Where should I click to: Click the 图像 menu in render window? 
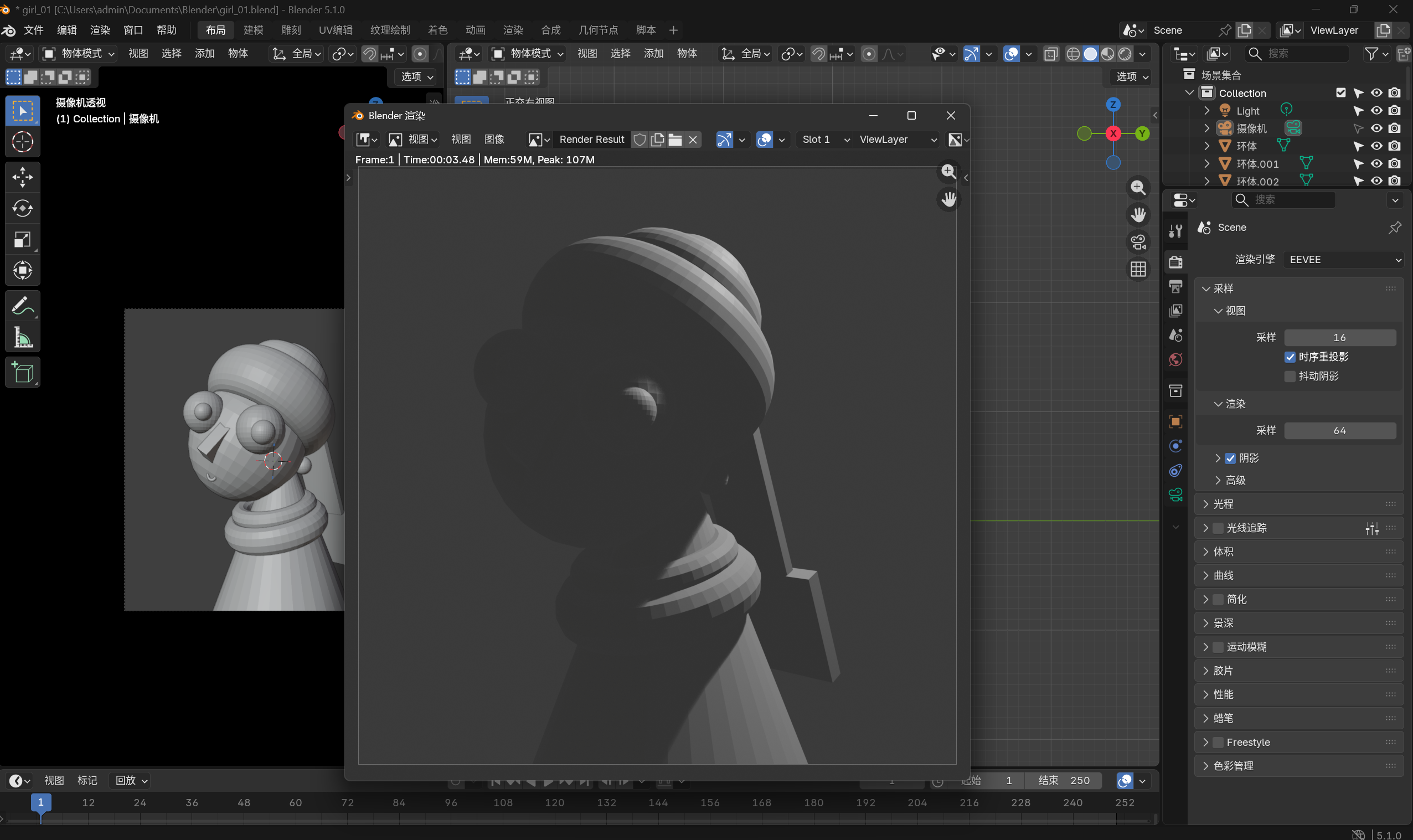click(x=494, y=140)
